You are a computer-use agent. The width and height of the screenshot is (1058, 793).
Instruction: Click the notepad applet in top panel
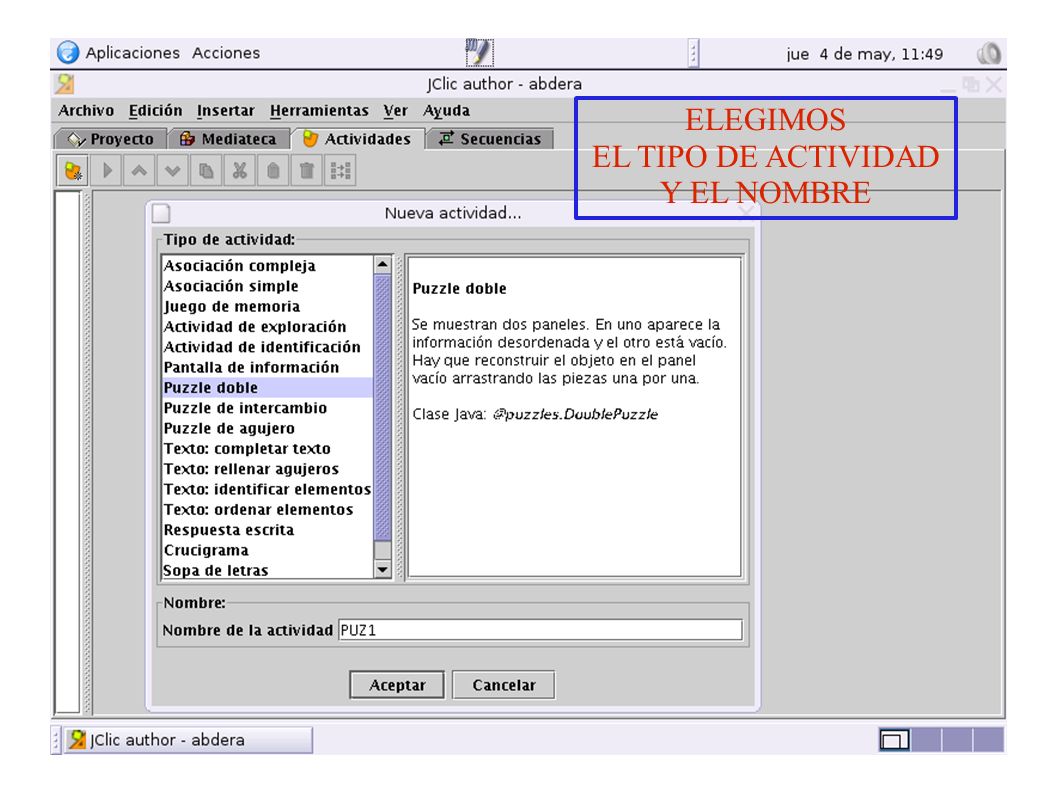tap(479, 53)
